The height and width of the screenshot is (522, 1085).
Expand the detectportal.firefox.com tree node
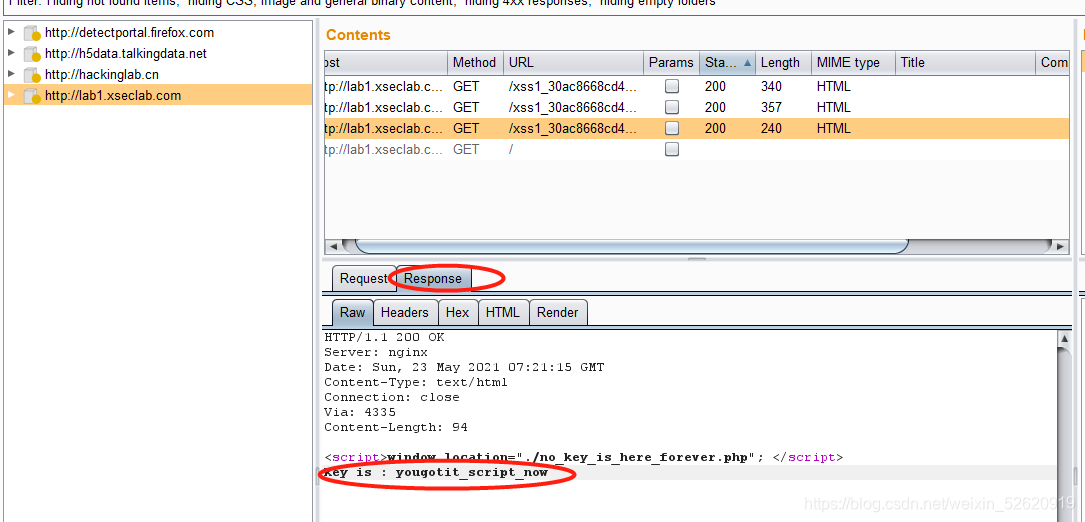click(x=10, y=33)
